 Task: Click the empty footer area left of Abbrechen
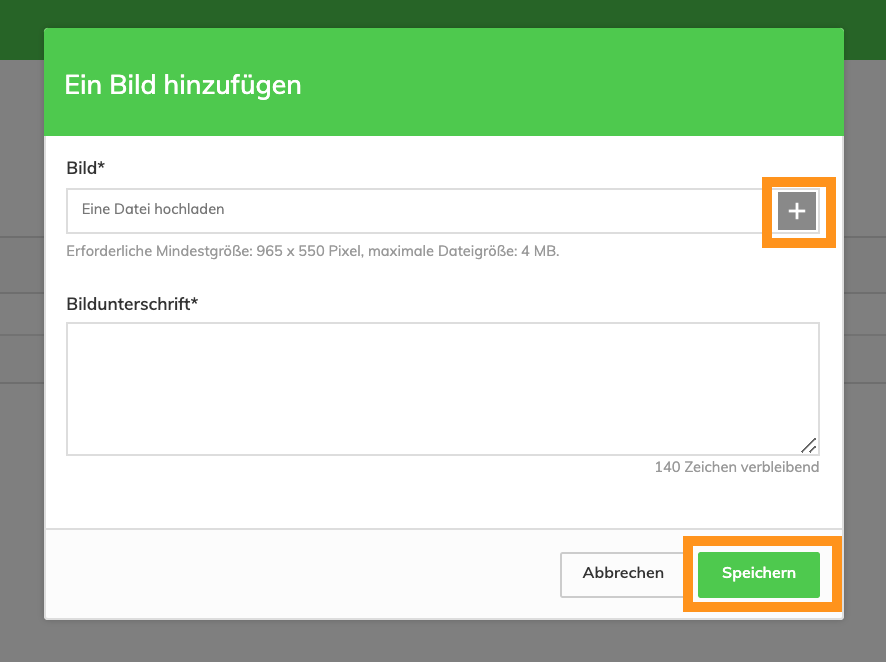300,574
